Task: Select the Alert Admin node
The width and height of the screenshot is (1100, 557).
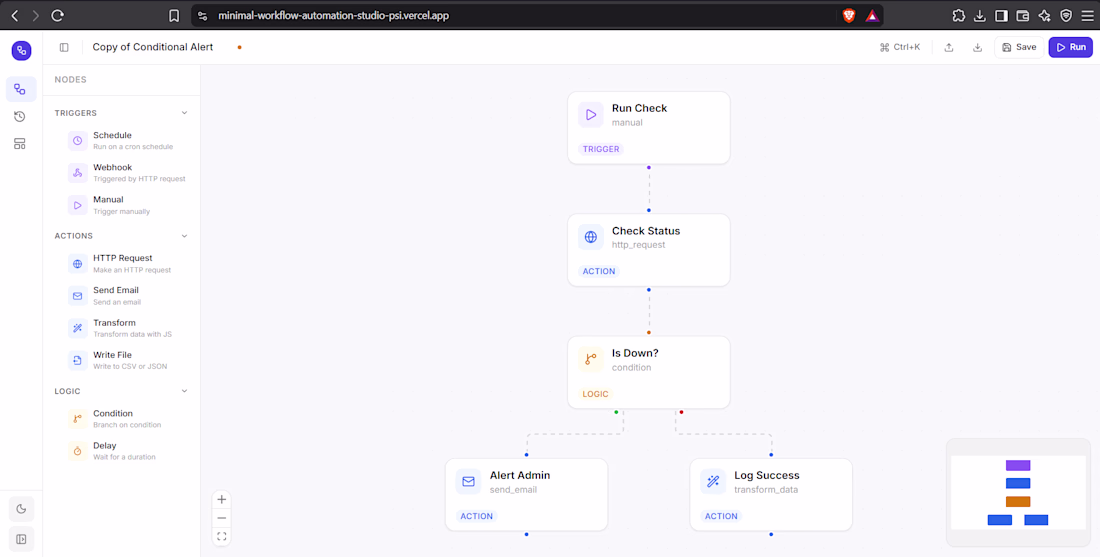Action: (526, 495)
